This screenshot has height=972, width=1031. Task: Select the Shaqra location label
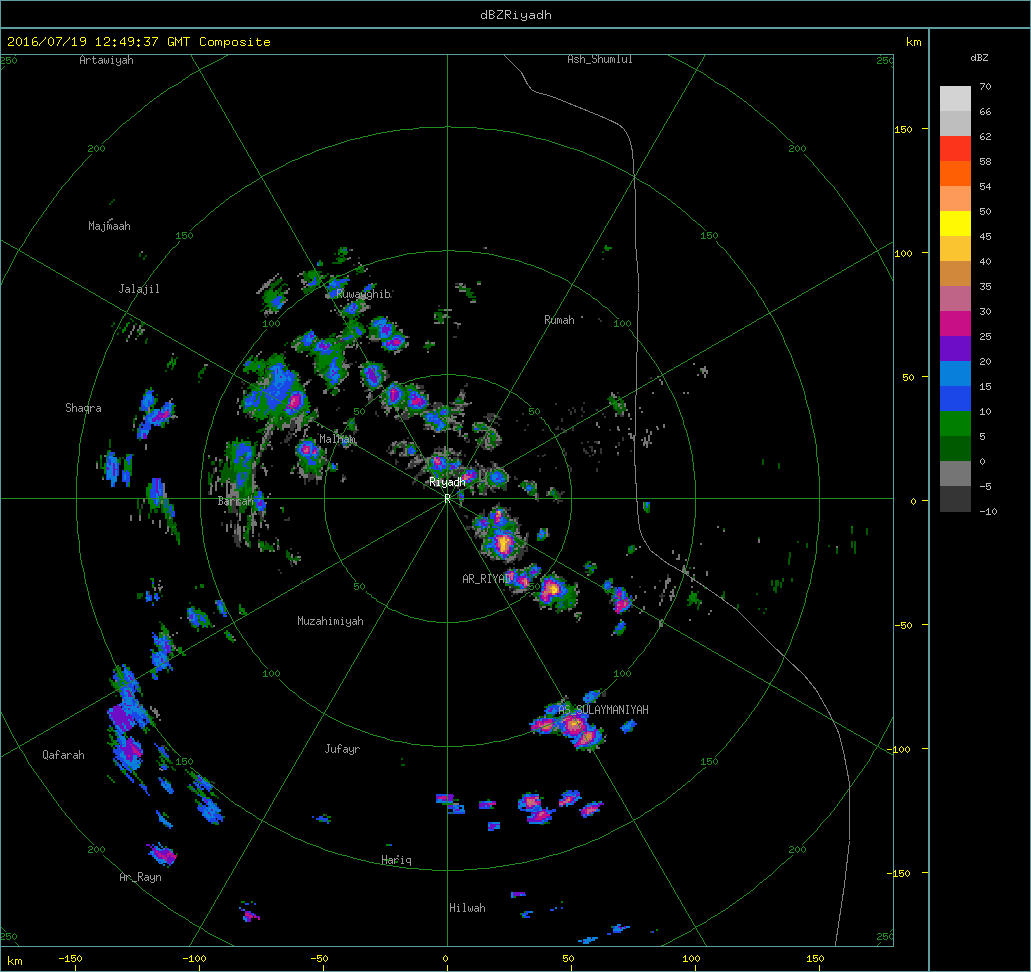(x=84, y=408)
